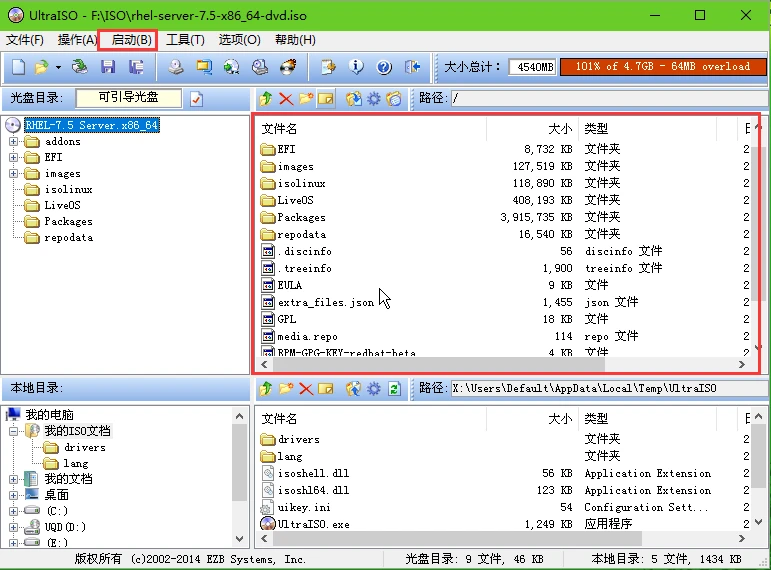771x570 pixels.
Task: Click the mount to virtual drive icon
Action: pos(260,67)
